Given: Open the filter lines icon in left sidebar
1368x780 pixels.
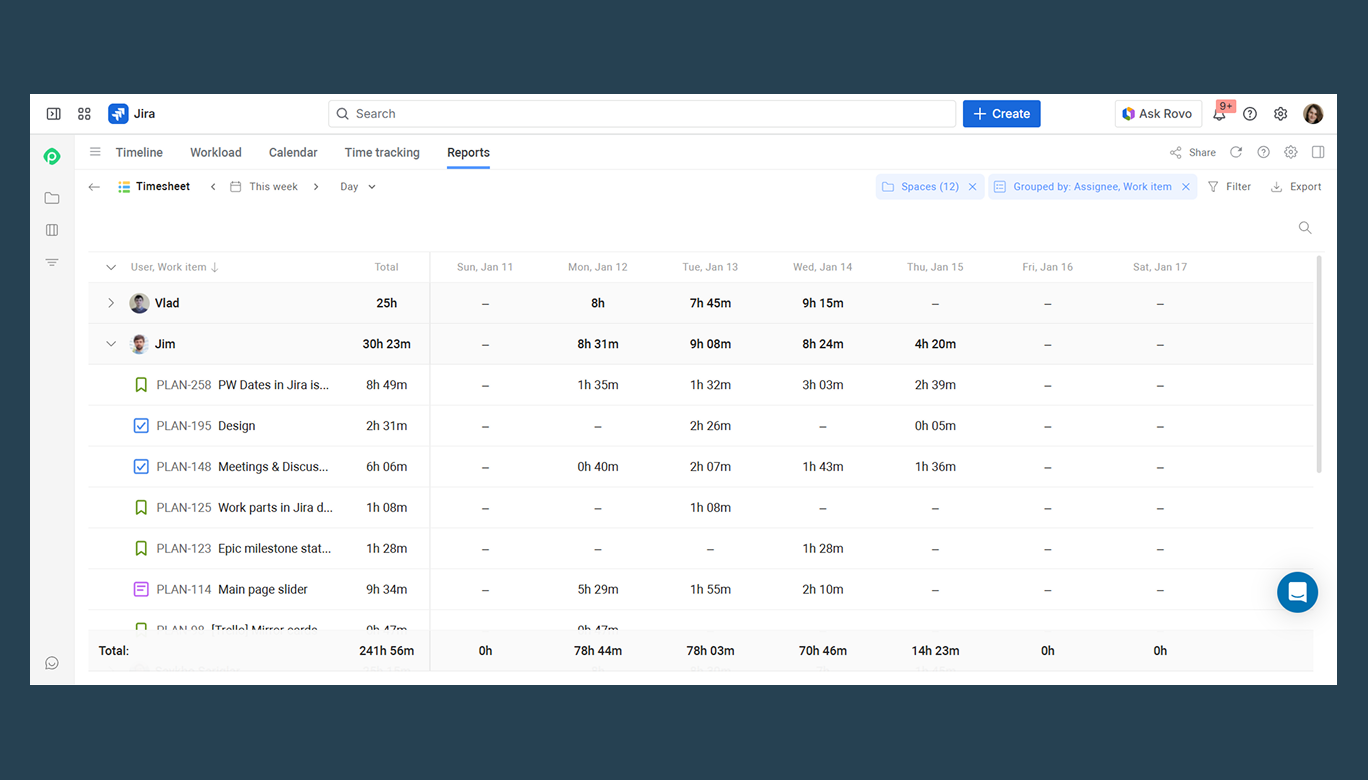Looking at the screenshot, I should (52, 262).
